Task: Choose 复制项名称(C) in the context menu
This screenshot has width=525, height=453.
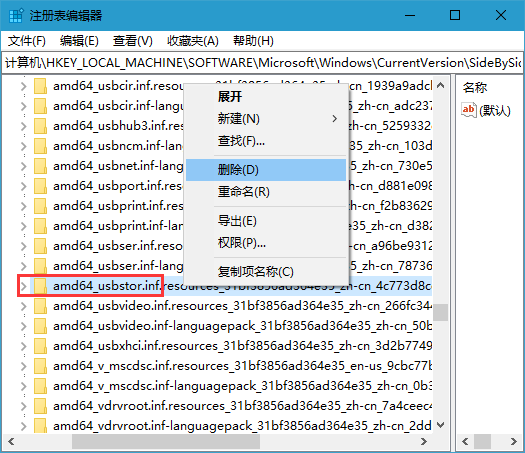Action: (x=266, y=272)
